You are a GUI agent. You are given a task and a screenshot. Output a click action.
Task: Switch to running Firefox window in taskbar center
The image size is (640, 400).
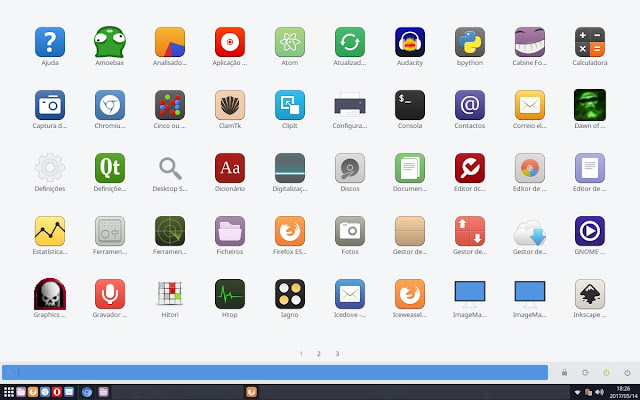coord(251,392)
